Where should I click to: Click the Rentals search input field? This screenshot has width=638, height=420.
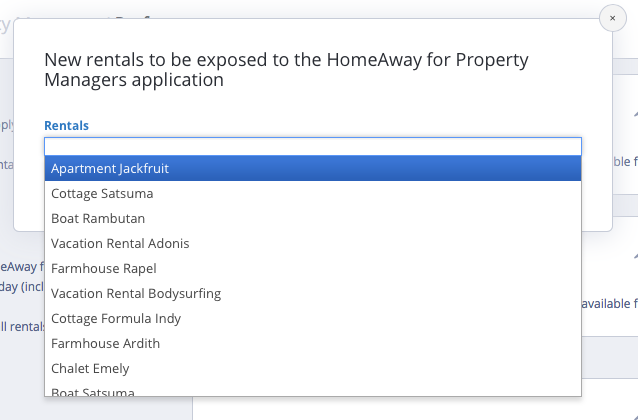pyautogui.click(x=312, y=146)
